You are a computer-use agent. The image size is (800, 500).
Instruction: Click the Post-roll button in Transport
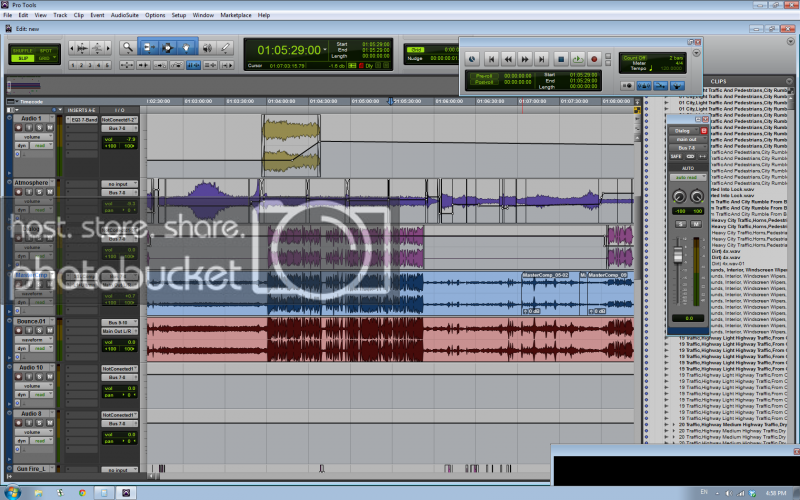coord(483,82)
